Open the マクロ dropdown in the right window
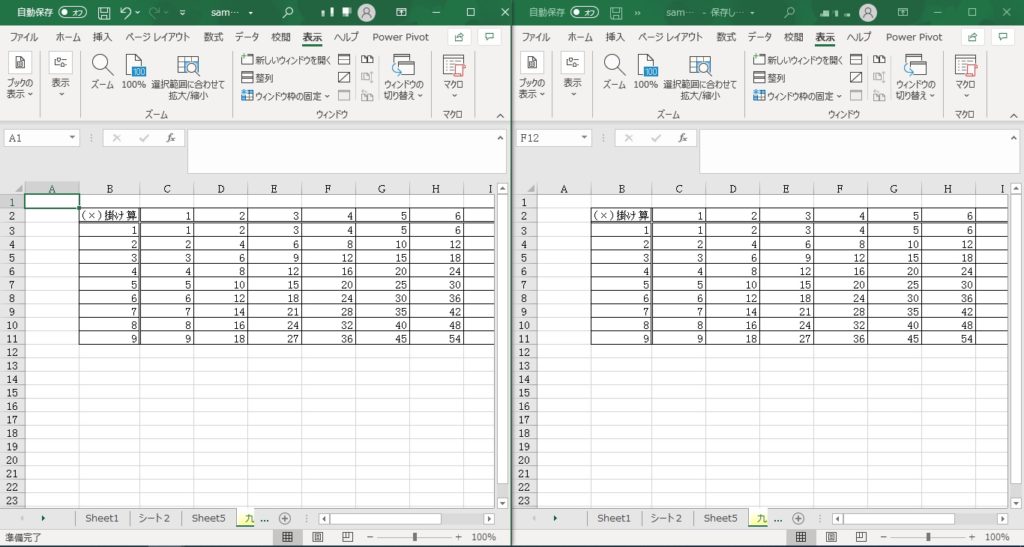Viewport: 1024px width, 547px height. (x=964, y=85)
